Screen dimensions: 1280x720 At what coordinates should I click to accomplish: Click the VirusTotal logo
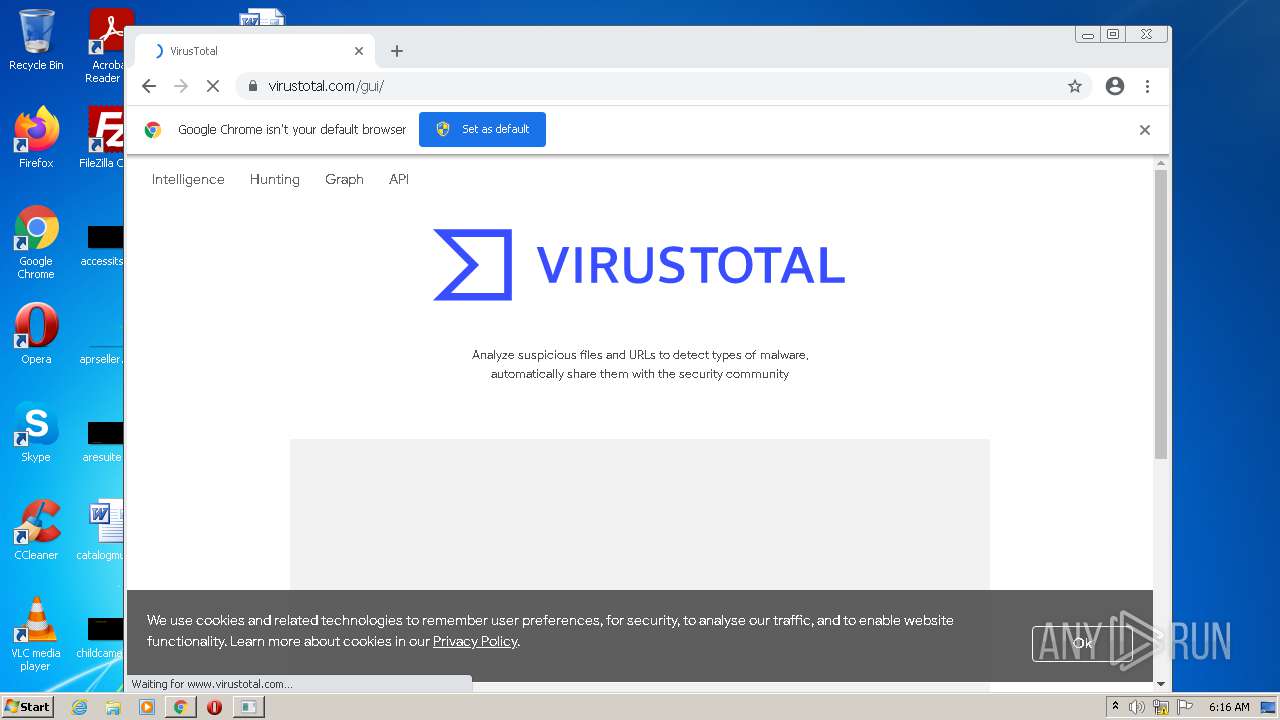pyautogui.click(x=639, y=265)
